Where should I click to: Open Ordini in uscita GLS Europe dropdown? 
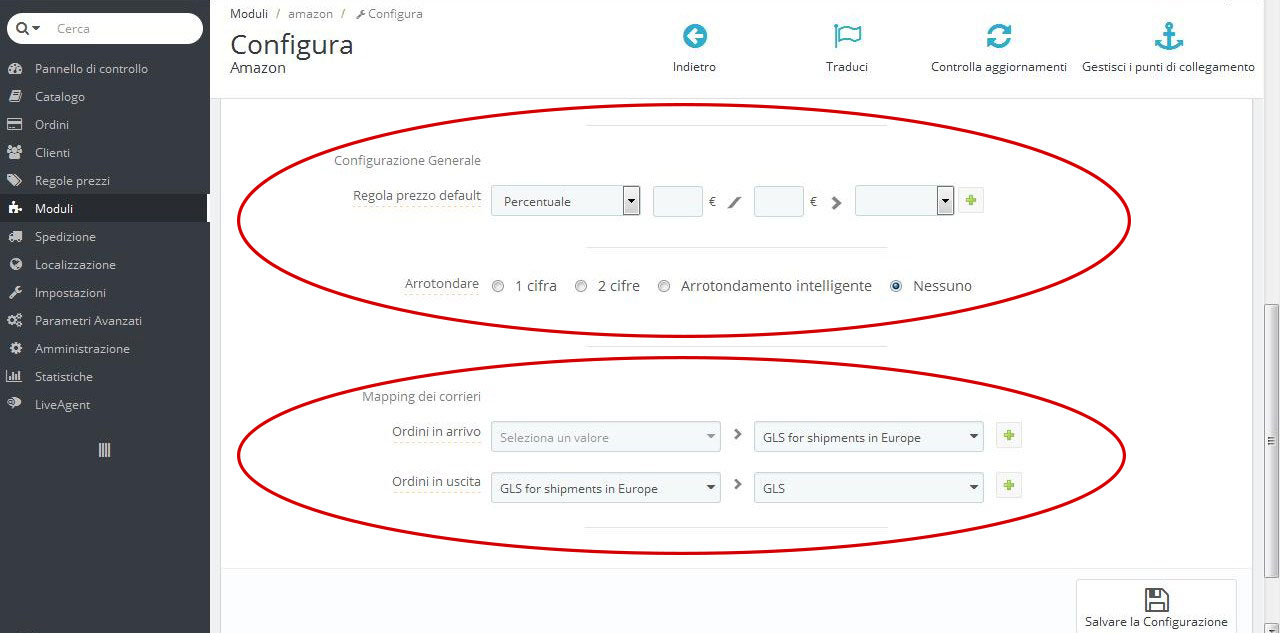pos(606,488)
